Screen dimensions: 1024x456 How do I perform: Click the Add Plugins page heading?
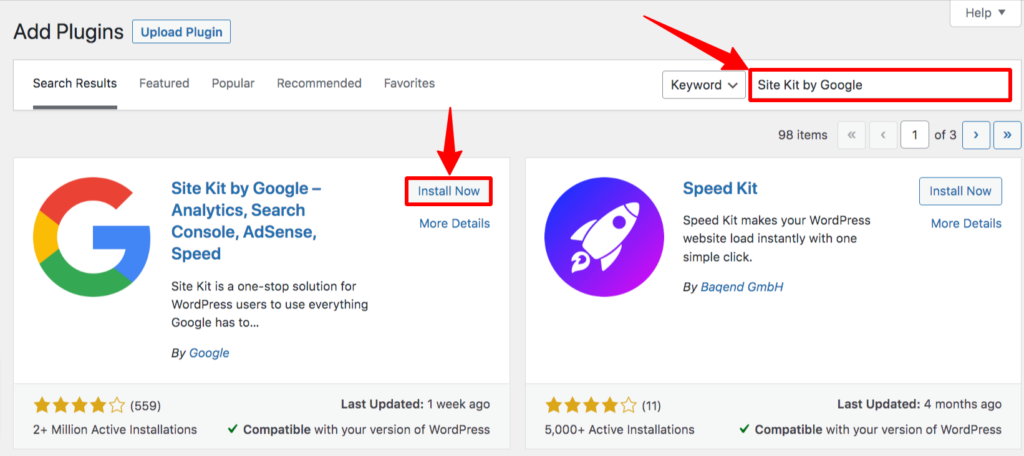(69, 31)
